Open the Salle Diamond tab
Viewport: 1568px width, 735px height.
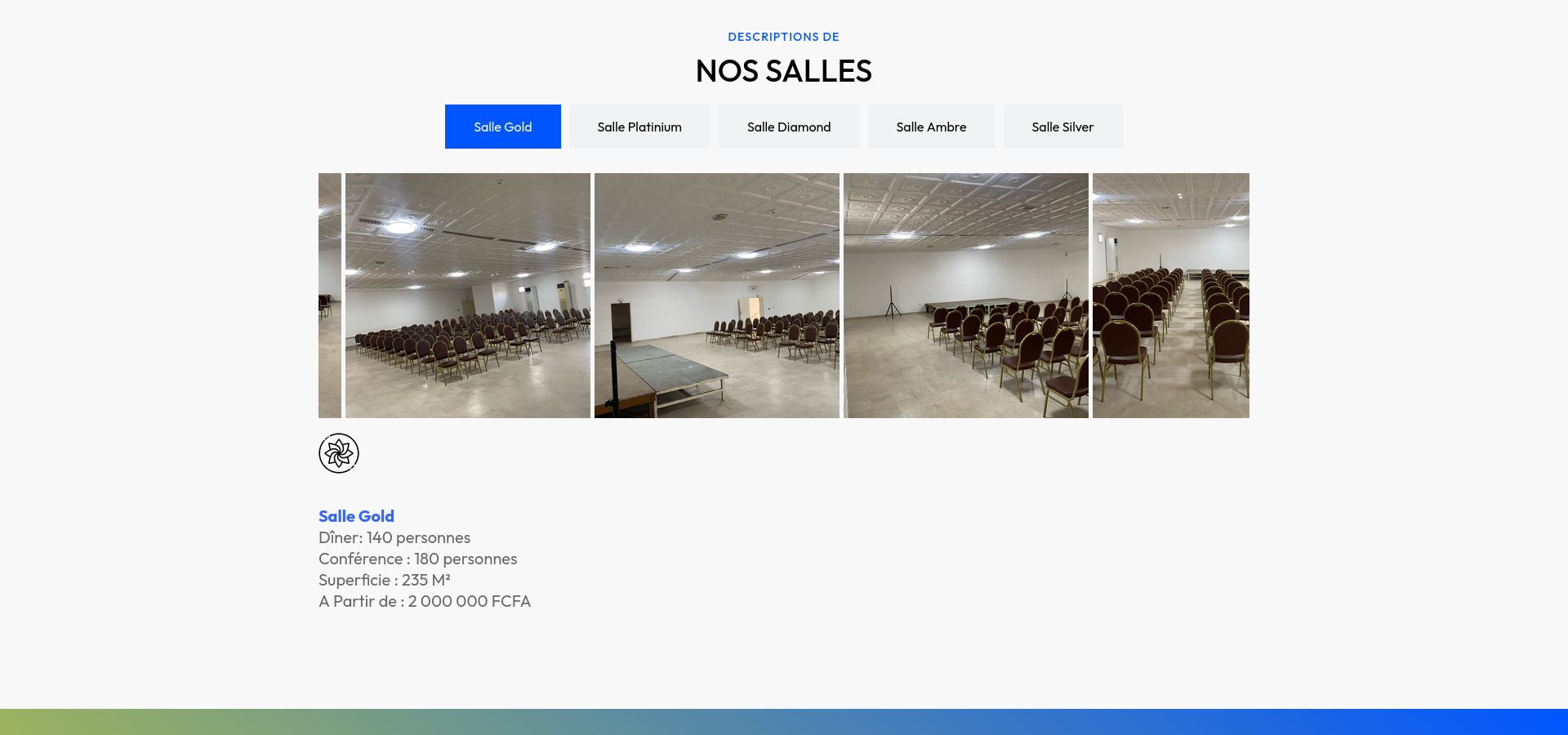point(788,127)
